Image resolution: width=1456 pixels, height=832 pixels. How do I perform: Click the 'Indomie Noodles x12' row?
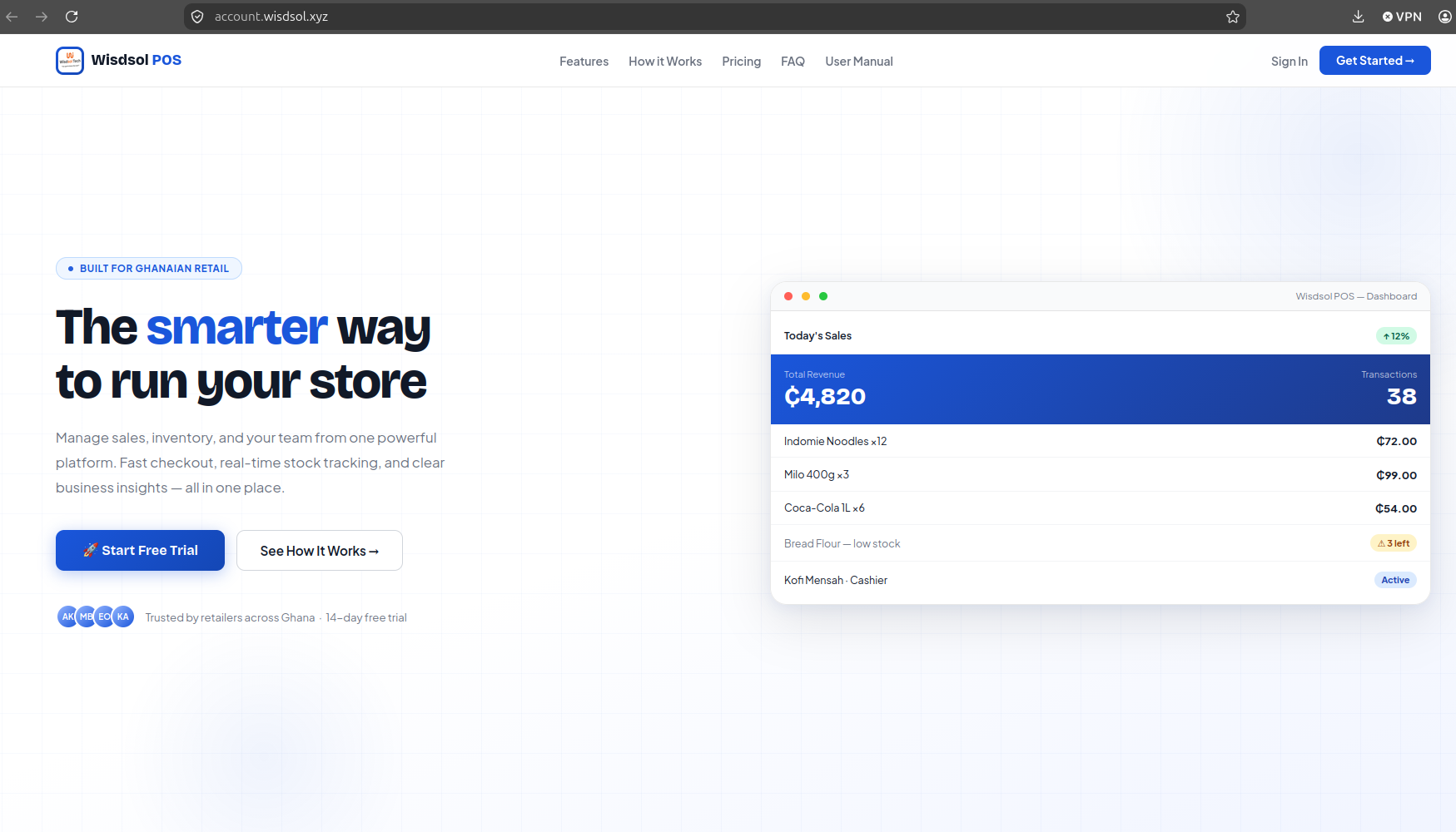point(1101,441)
